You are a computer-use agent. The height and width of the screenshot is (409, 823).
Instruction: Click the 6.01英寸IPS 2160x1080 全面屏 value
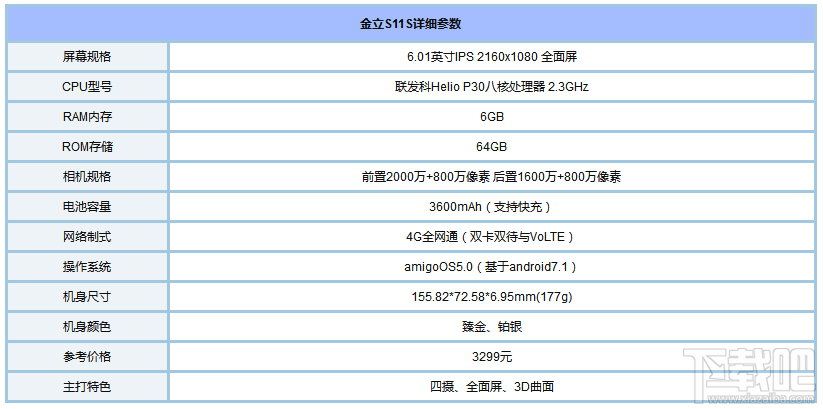492,57
